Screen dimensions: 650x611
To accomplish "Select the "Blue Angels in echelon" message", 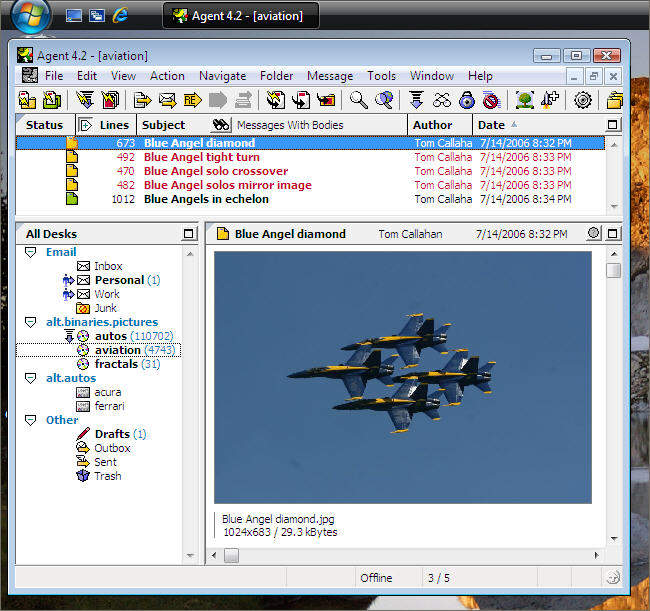I will [206, 199].
